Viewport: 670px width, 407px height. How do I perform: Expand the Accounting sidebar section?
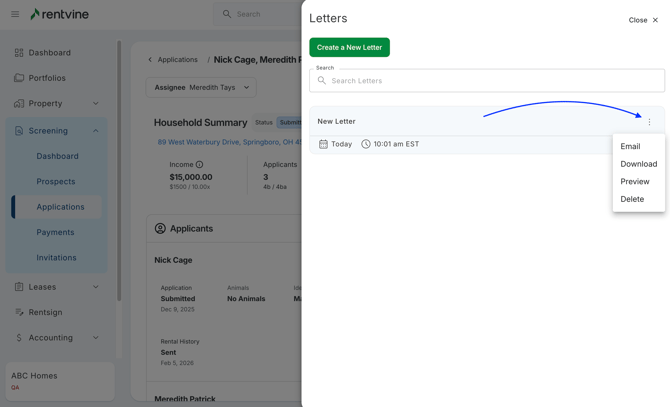96,338
